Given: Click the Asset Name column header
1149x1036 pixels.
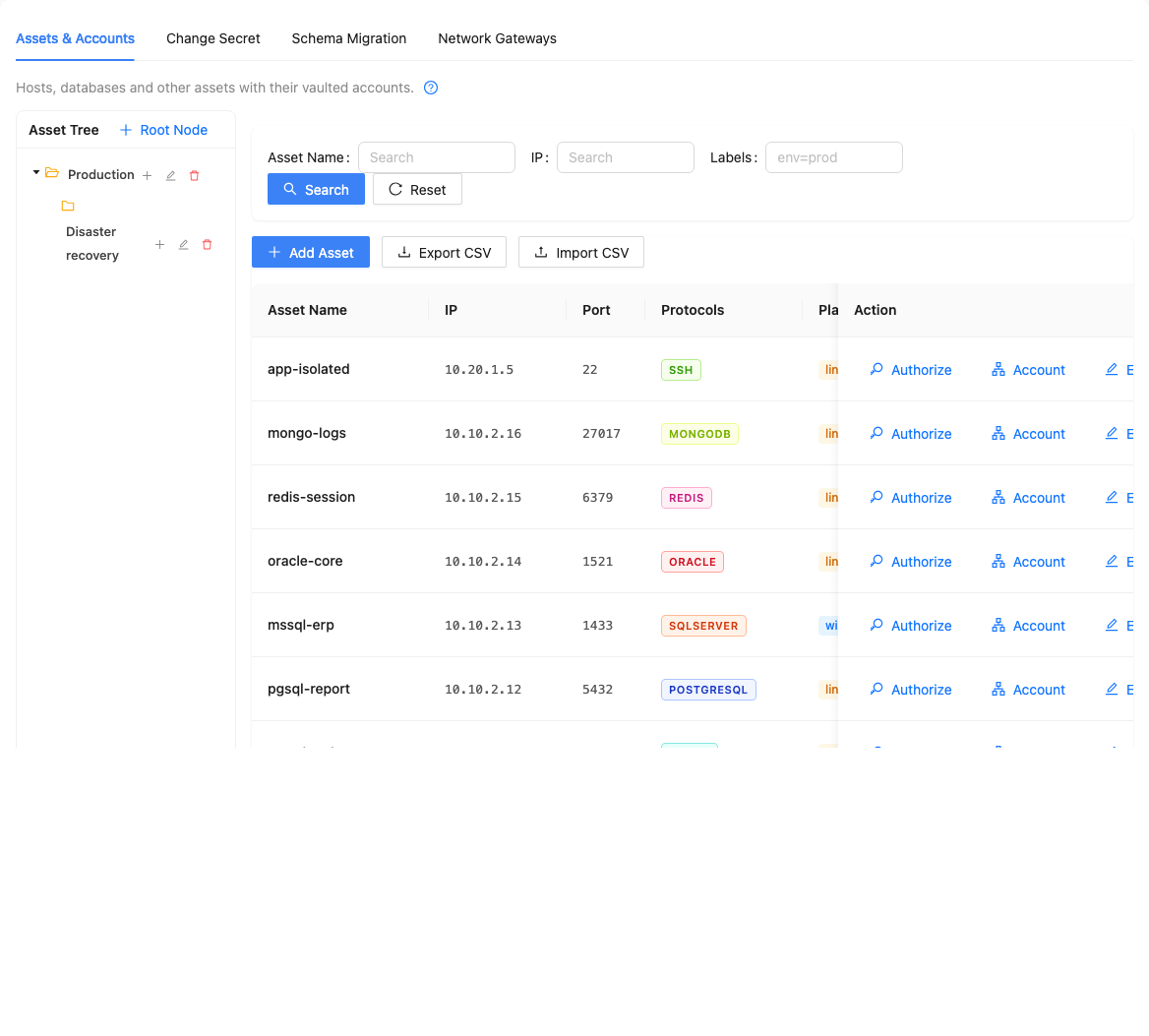Looking at the screenshot, I should tap(307, 310).
